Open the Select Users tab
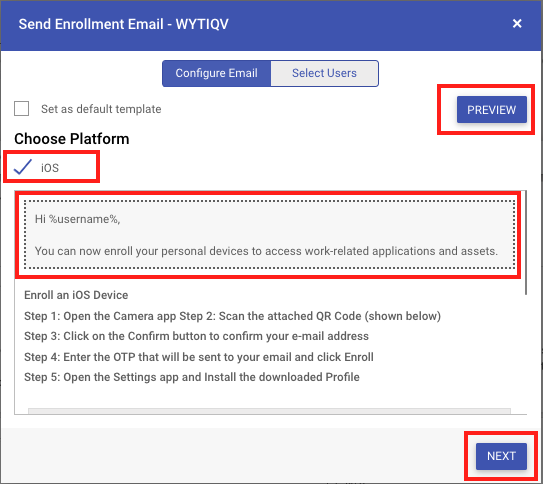Image resolution: width=543 pixels, height=484 pixels. pyautogui.click(x=324, y=73)
